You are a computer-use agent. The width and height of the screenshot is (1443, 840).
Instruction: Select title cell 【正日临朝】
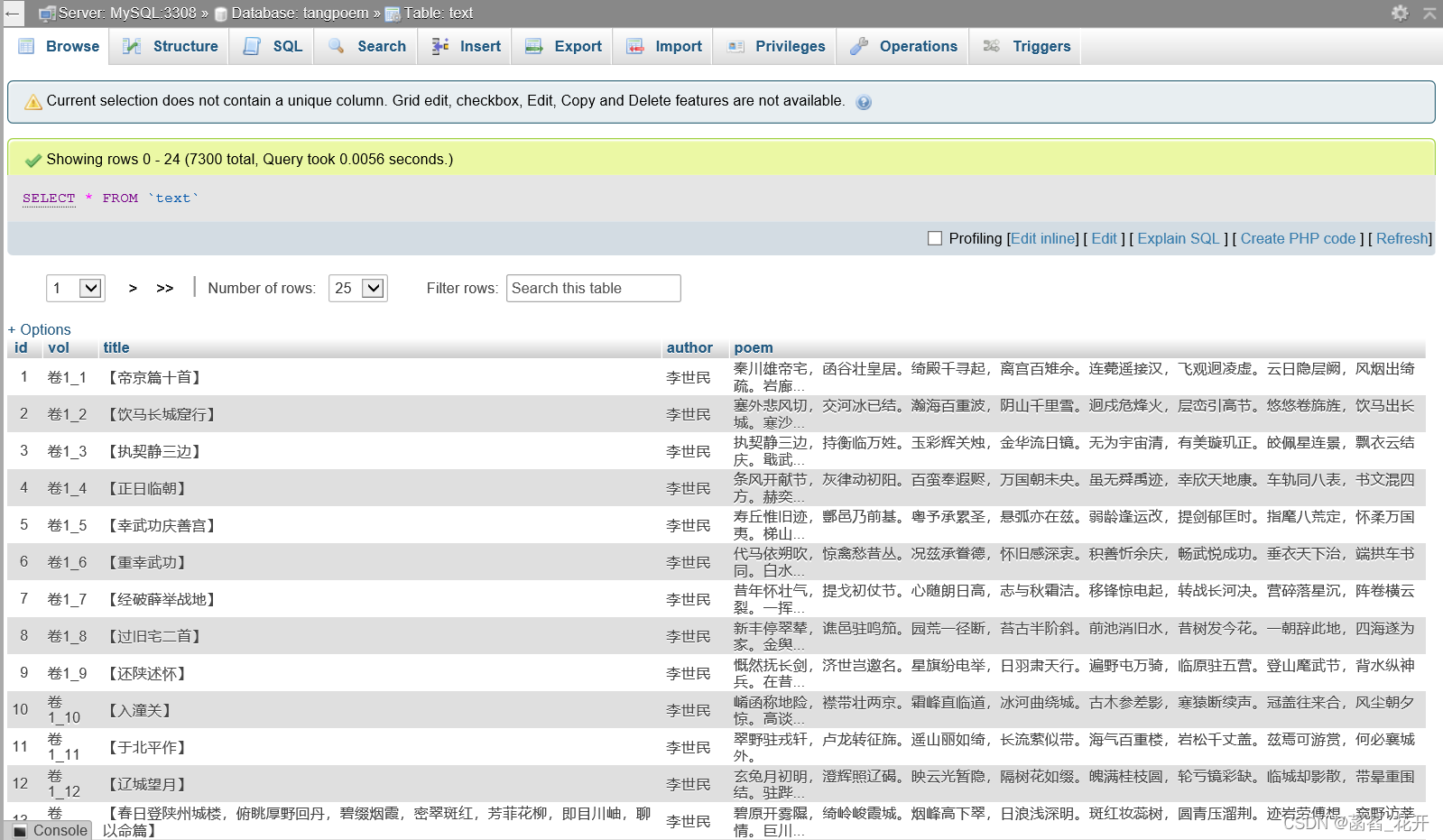click(146, 488)
